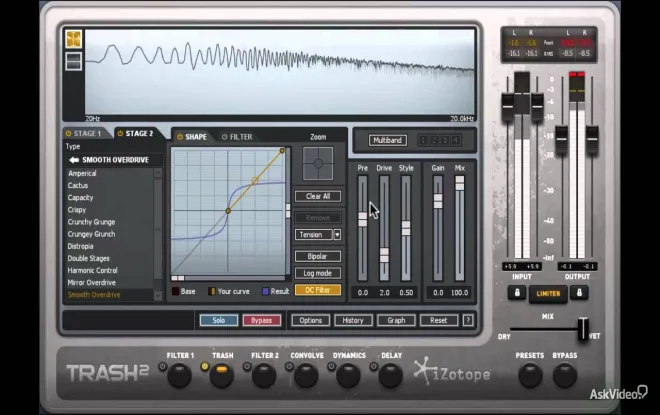Screen dimensions: 660x415
Task: Open Options
Action: [x=311, y=321]
